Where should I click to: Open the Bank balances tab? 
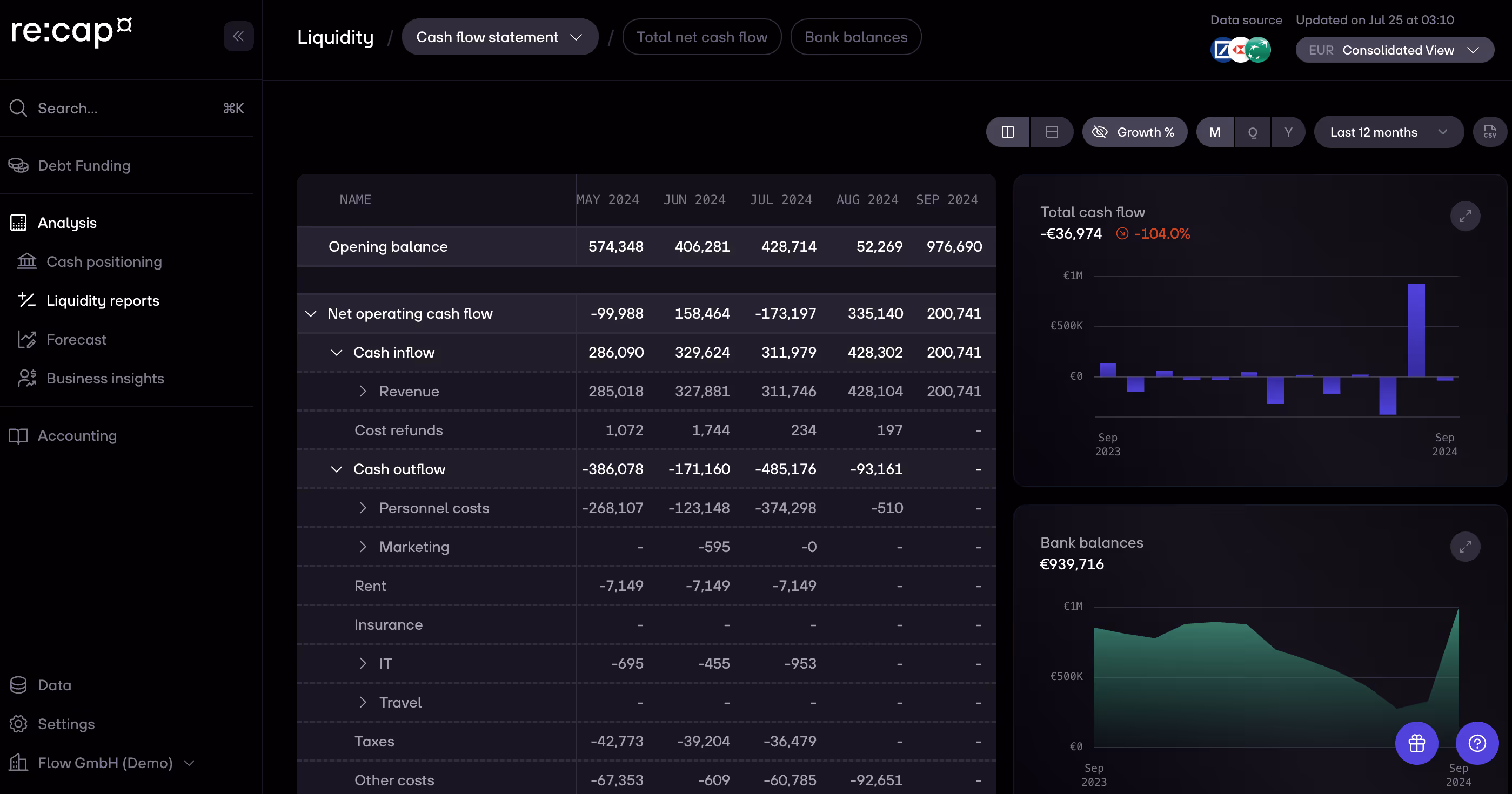click(855, 37)
